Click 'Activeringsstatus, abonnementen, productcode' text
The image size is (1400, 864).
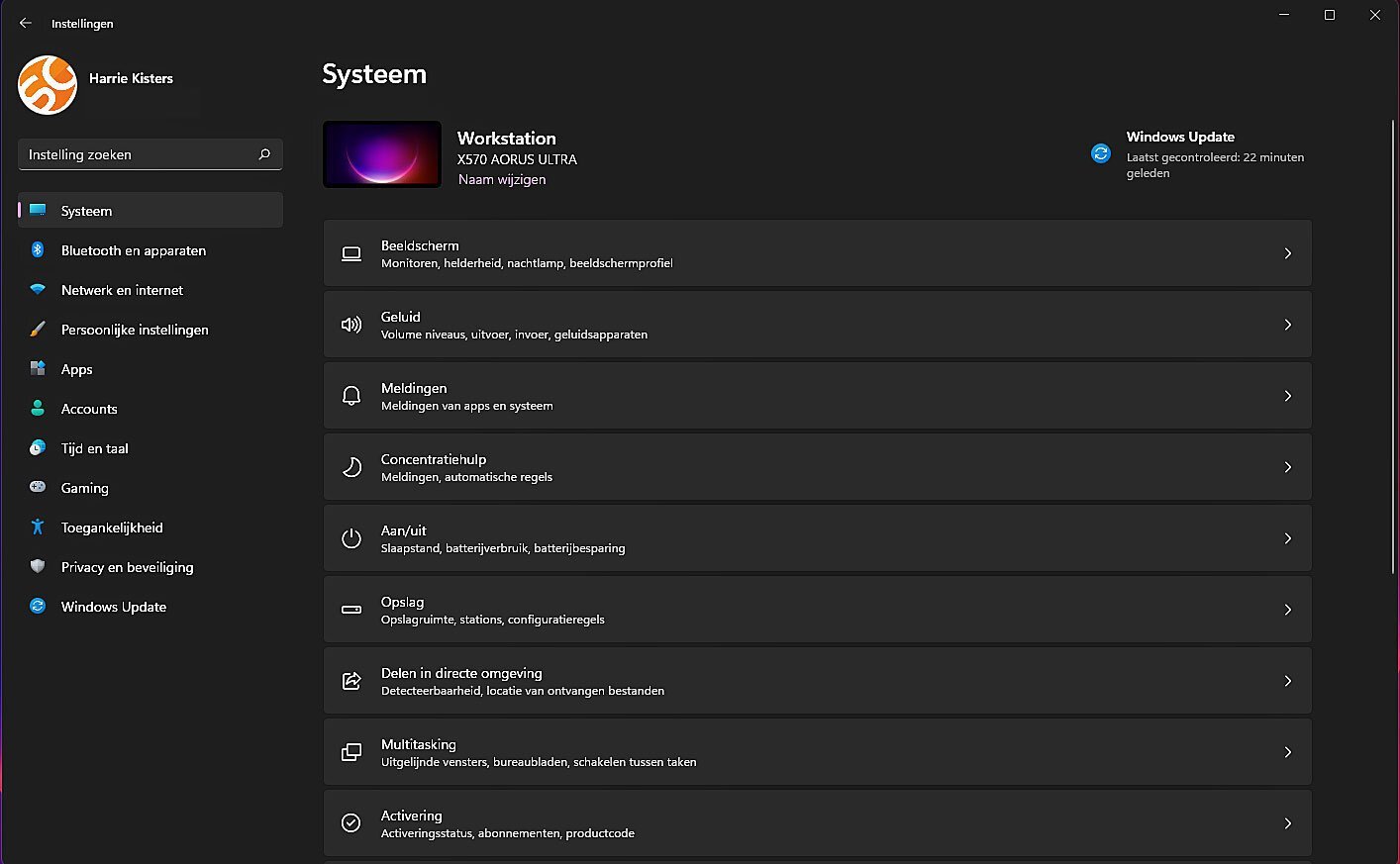(508, 833)
